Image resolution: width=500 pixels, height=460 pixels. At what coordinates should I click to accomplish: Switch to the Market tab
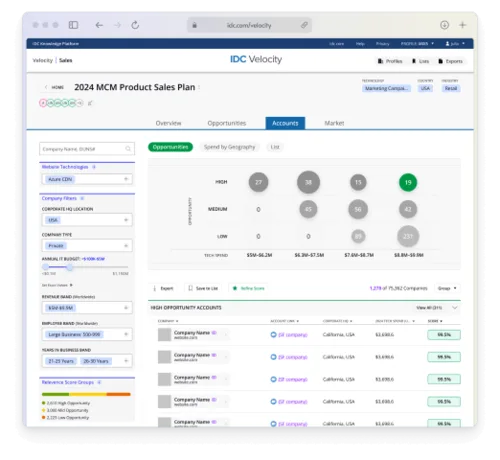(334, 123)
